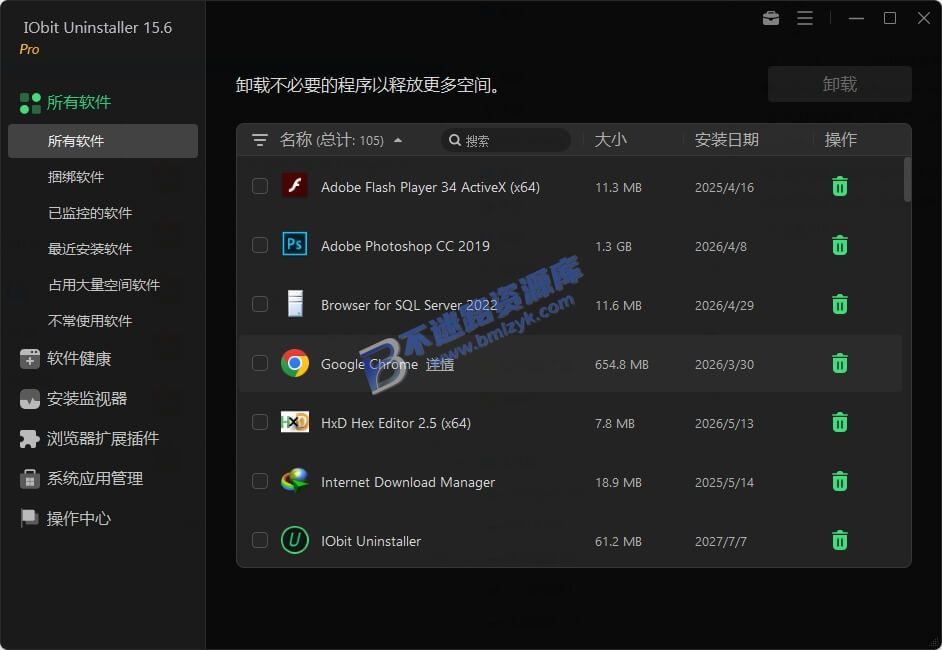The width and height of the screenshot is (942, 650).
Task: Click the 搜索 search input field
Action: click(506, 140)
